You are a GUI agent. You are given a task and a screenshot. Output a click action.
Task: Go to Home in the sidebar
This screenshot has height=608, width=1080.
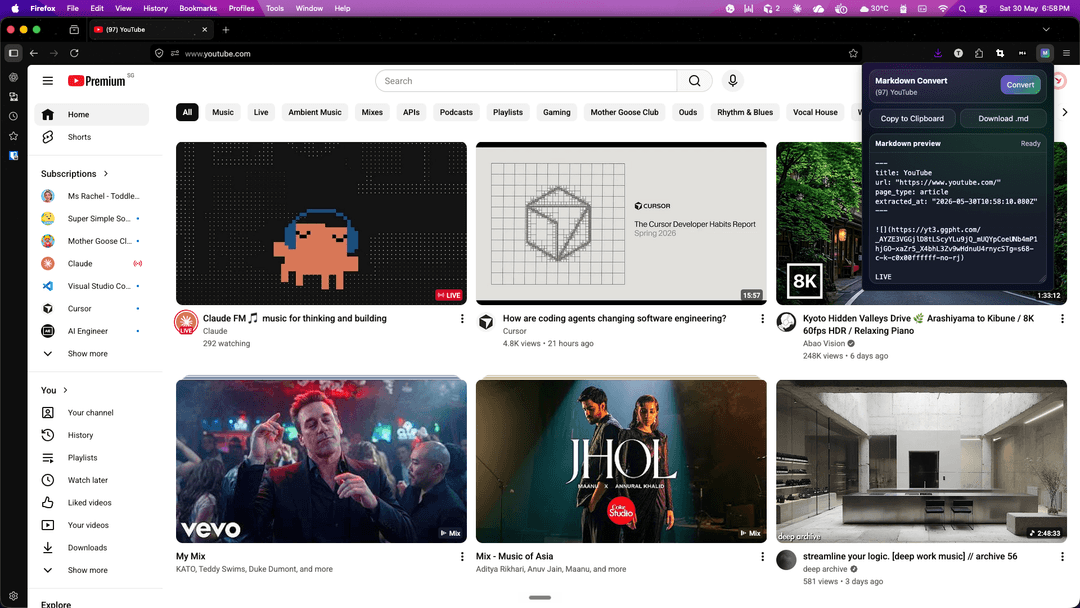[x=92, y=114]
